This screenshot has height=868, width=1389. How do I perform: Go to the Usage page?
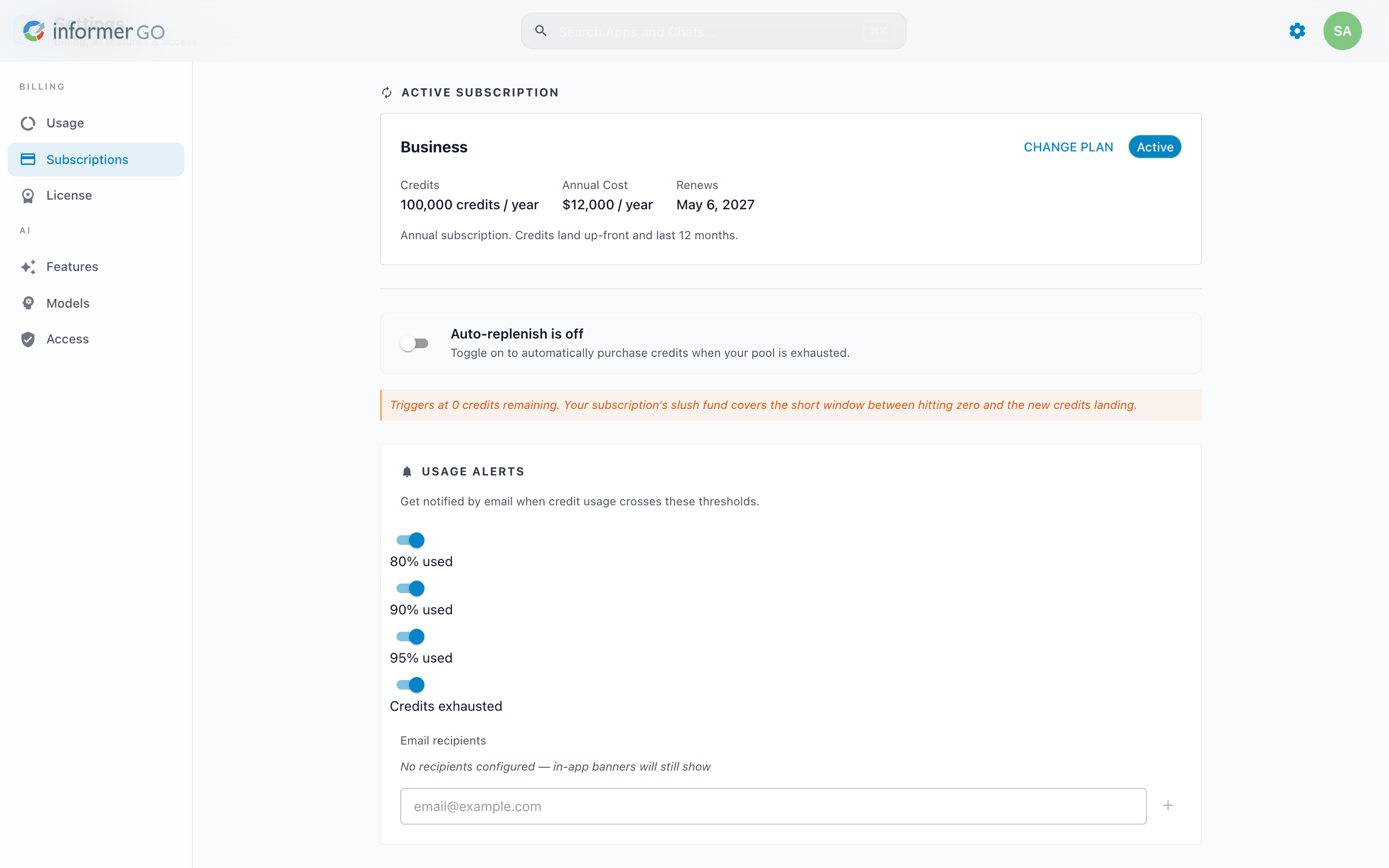click(x=96, y=123)
